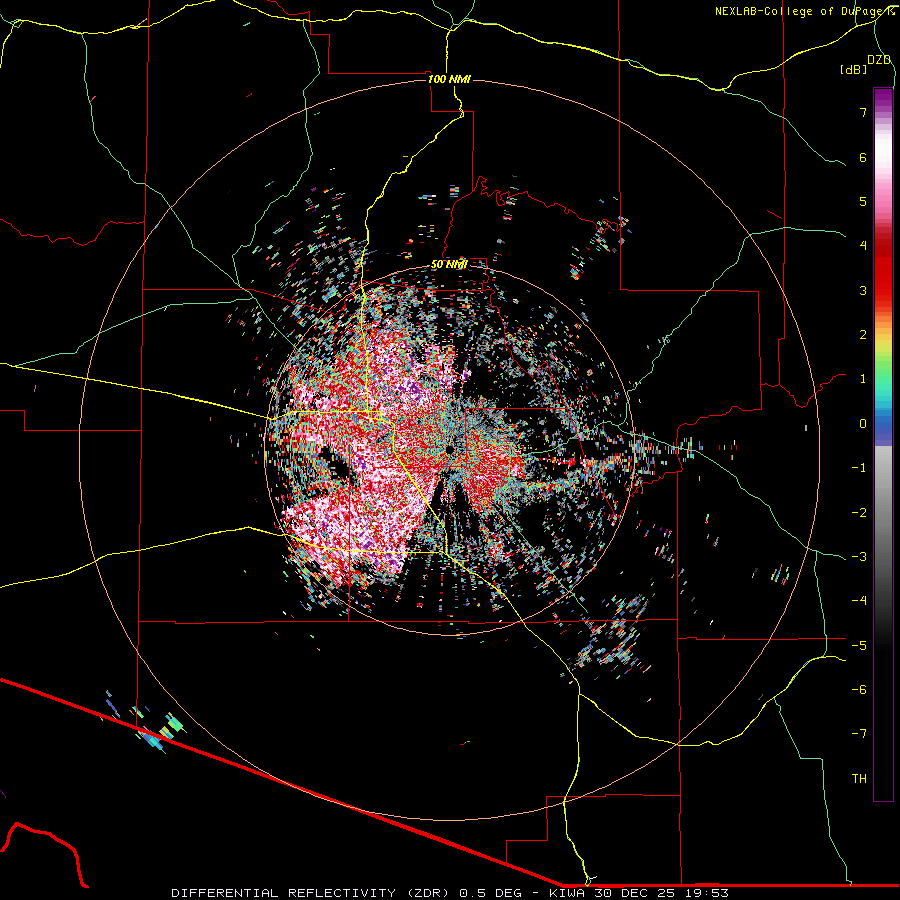
Task: Click the 0 value on the scale
Action: (x=863, y=424)
